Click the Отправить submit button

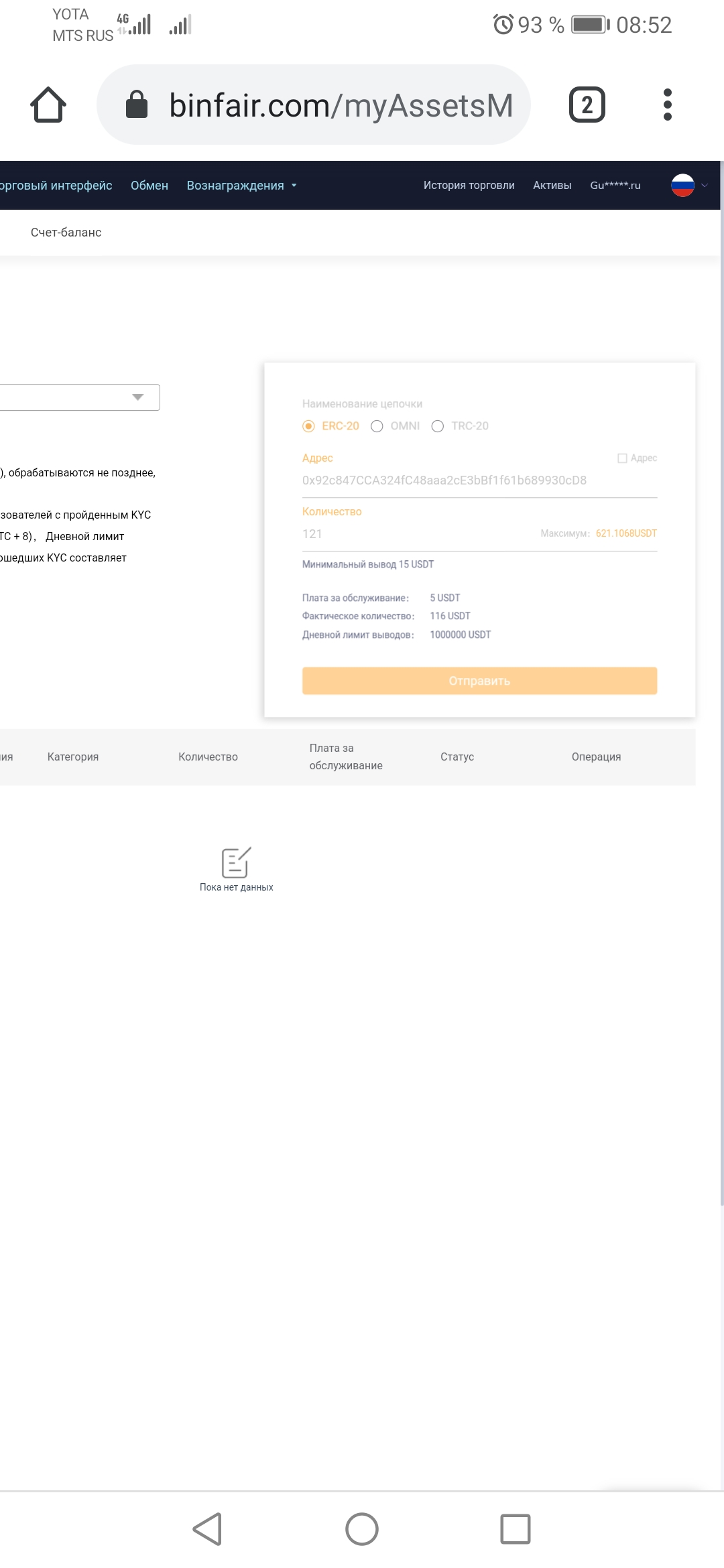click(479, 681)
